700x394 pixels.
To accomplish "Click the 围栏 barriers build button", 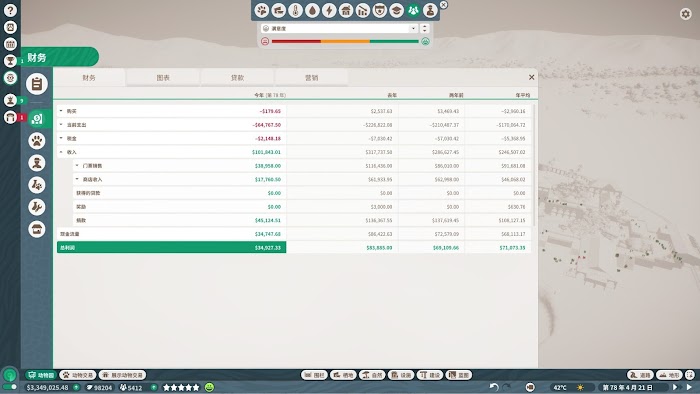I will [x=314, y=375].
